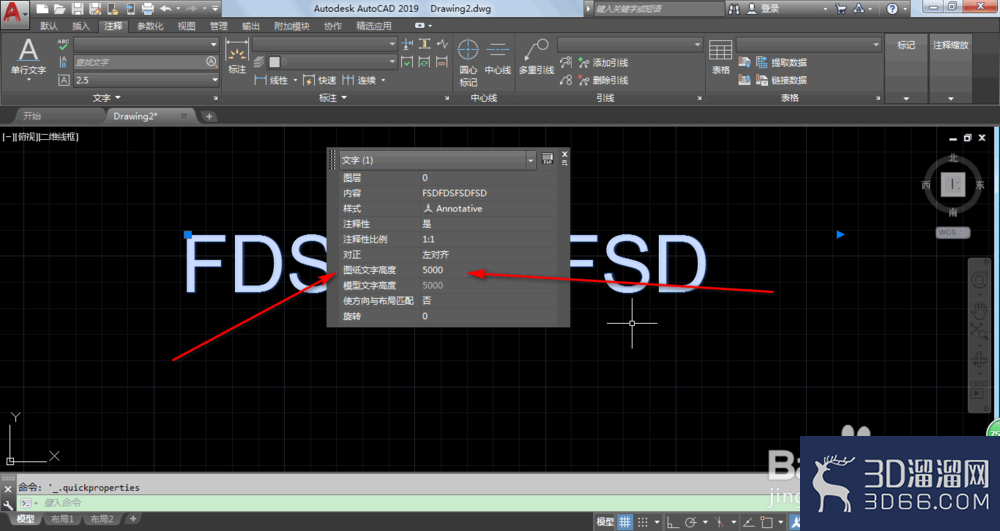Open the multileader style dropdown
The height and width of the screenshot is (531, 1000).
pos(629,45)
